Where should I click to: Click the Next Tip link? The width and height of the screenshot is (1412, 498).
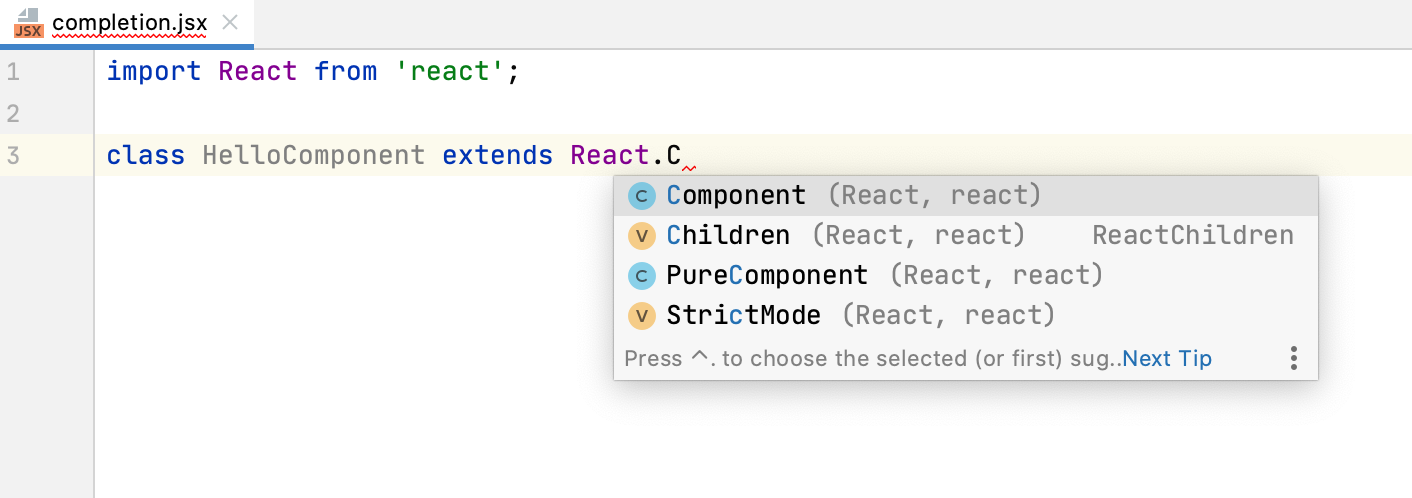point(1167,358)
